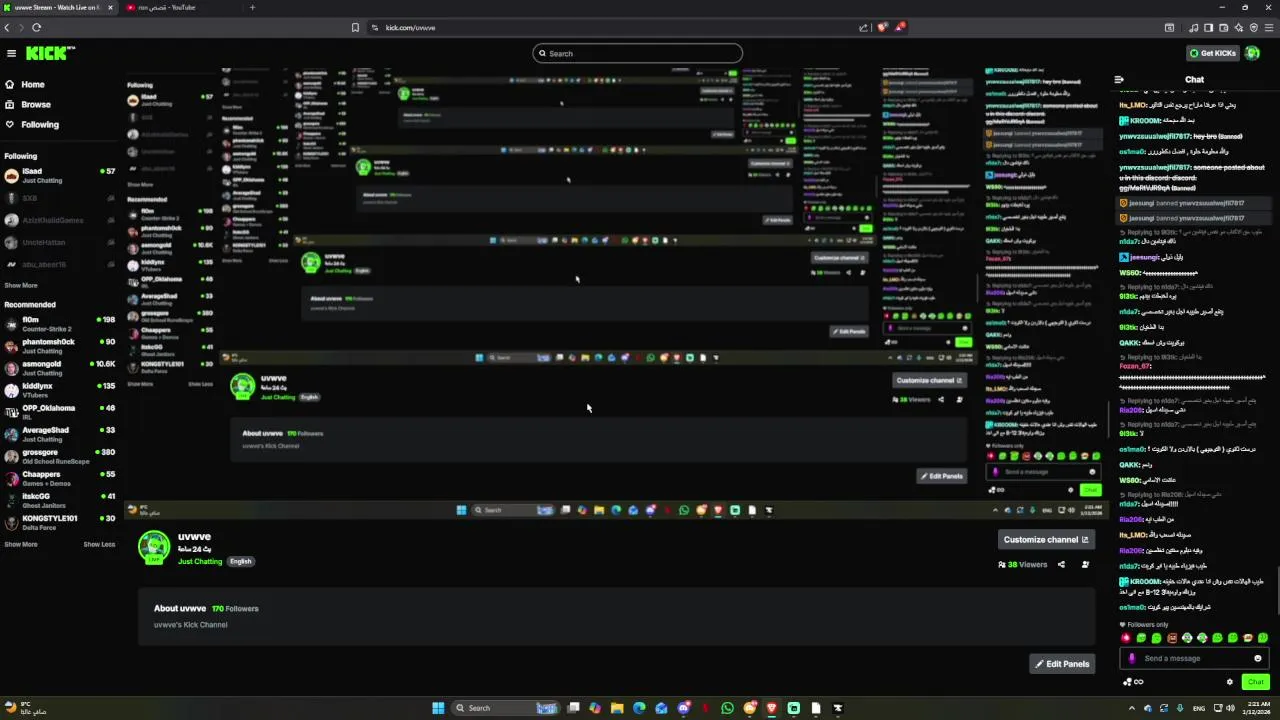Click the green Chat send button
The width and height of the screenshot is (1280, 720).
(1256, 682)
